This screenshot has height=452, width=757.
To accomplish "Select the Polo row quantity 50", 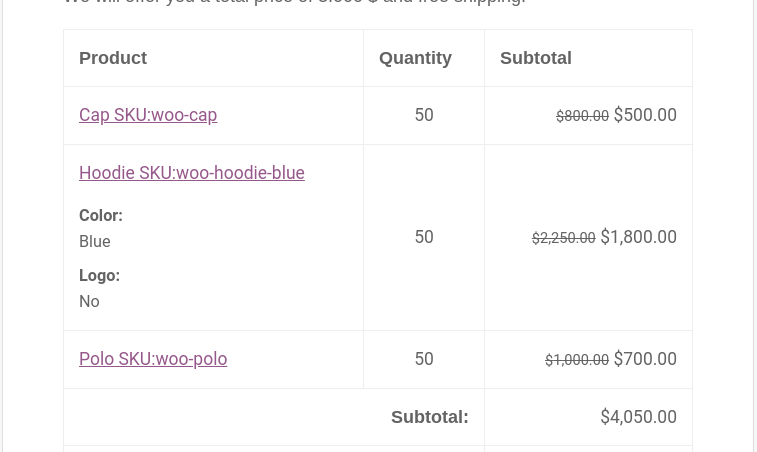I will (424, 359).
